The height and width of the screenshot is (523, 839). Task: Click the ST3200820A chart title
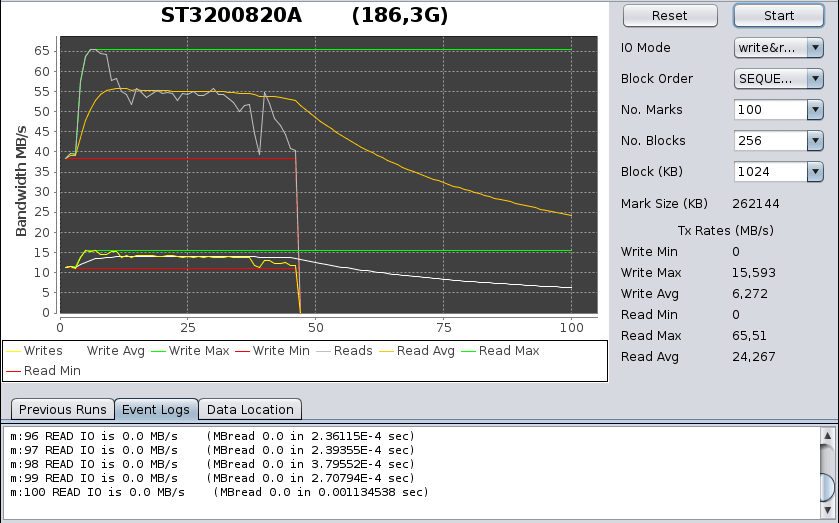click(x=231, y=16)
